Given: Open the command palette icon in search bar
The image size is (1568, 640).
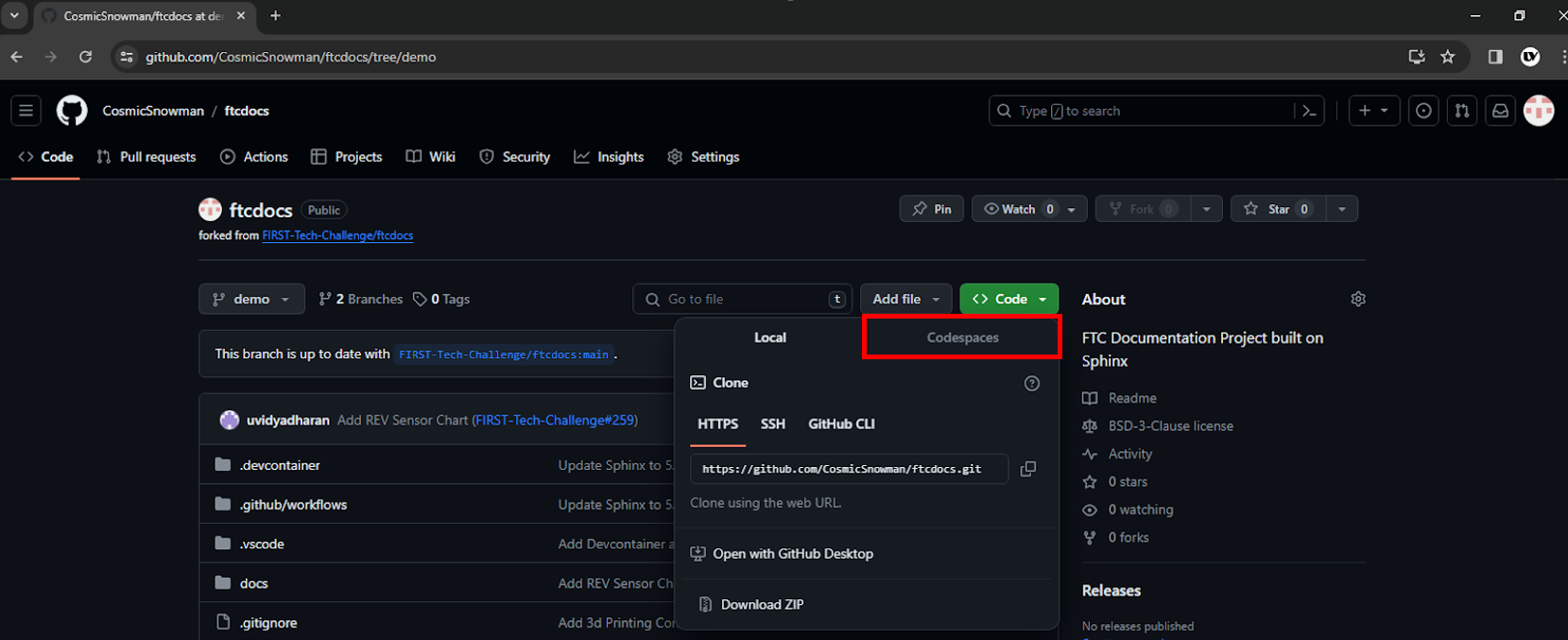Looking at the screenshot, I should coord(1309,111).
